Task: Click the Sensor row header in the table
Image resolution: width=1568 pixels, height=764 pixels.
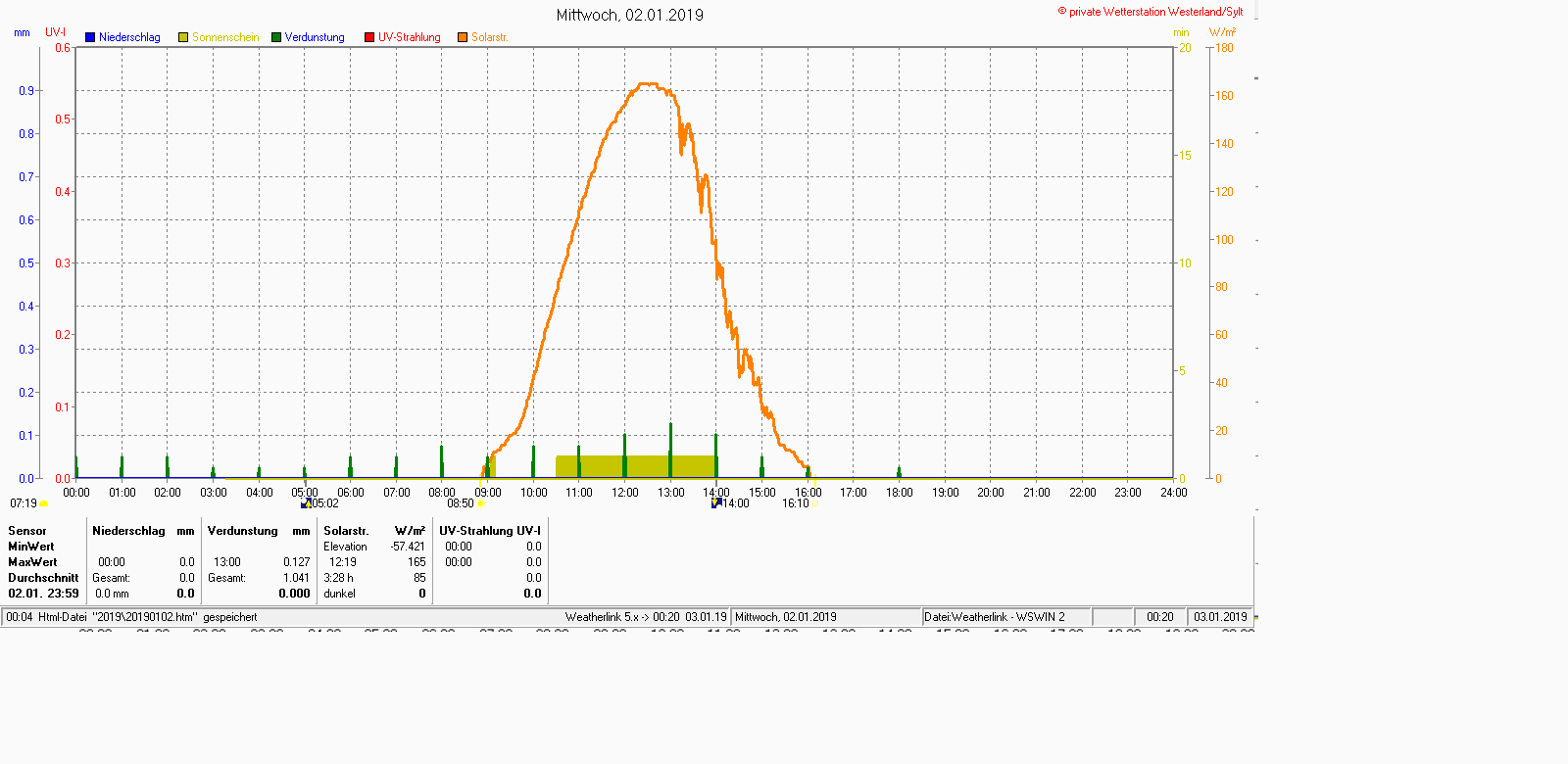Action: click(x=27, y=531)
